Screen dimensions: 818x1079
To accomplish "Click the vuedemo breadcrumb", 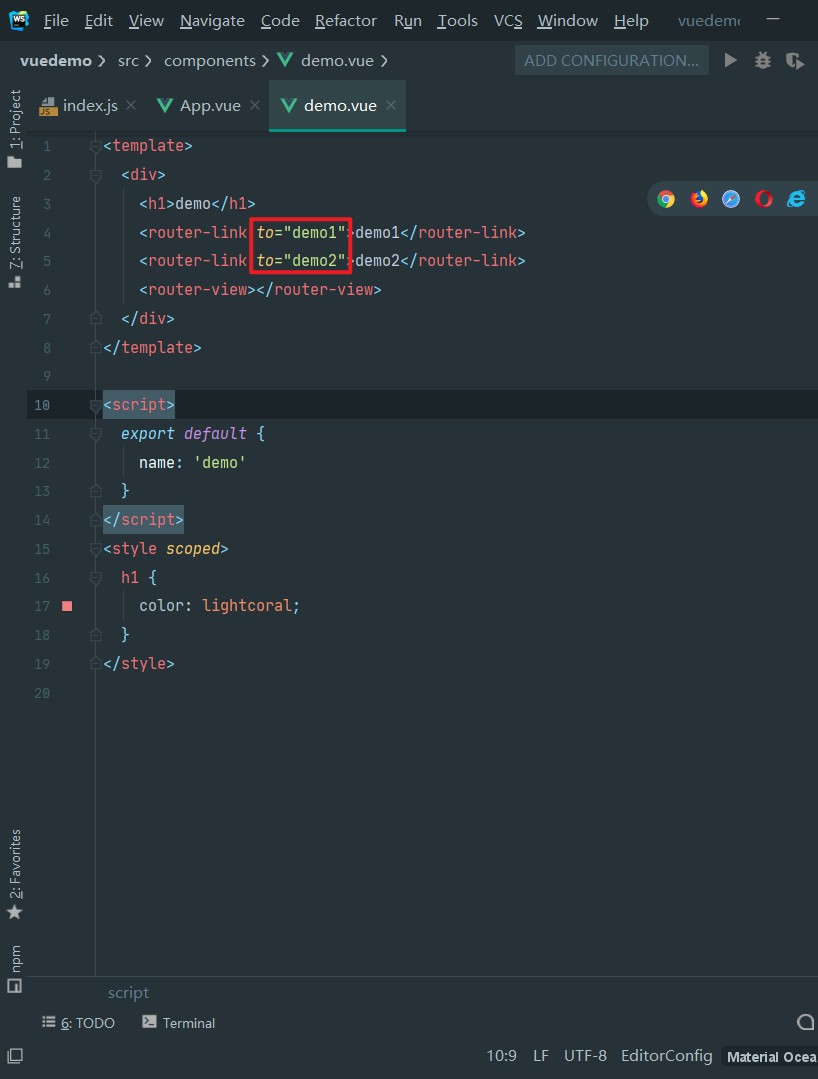I will 56,61.
